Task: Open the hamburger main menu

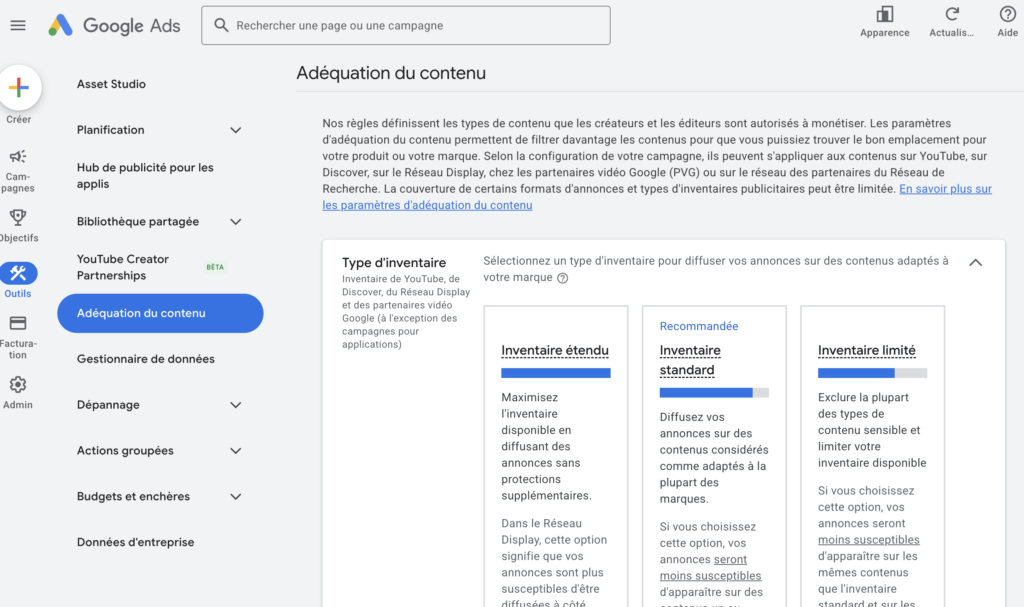Action: [x=18, y=25]
